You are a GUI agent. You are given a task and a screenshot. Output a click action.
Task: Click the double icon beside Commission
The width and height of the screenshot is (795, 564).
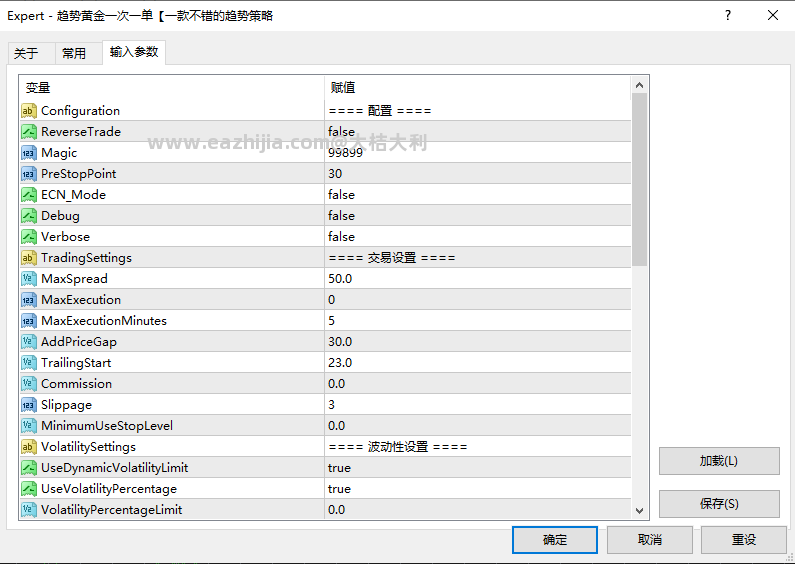pyautogui.click(x=29, y=384)
